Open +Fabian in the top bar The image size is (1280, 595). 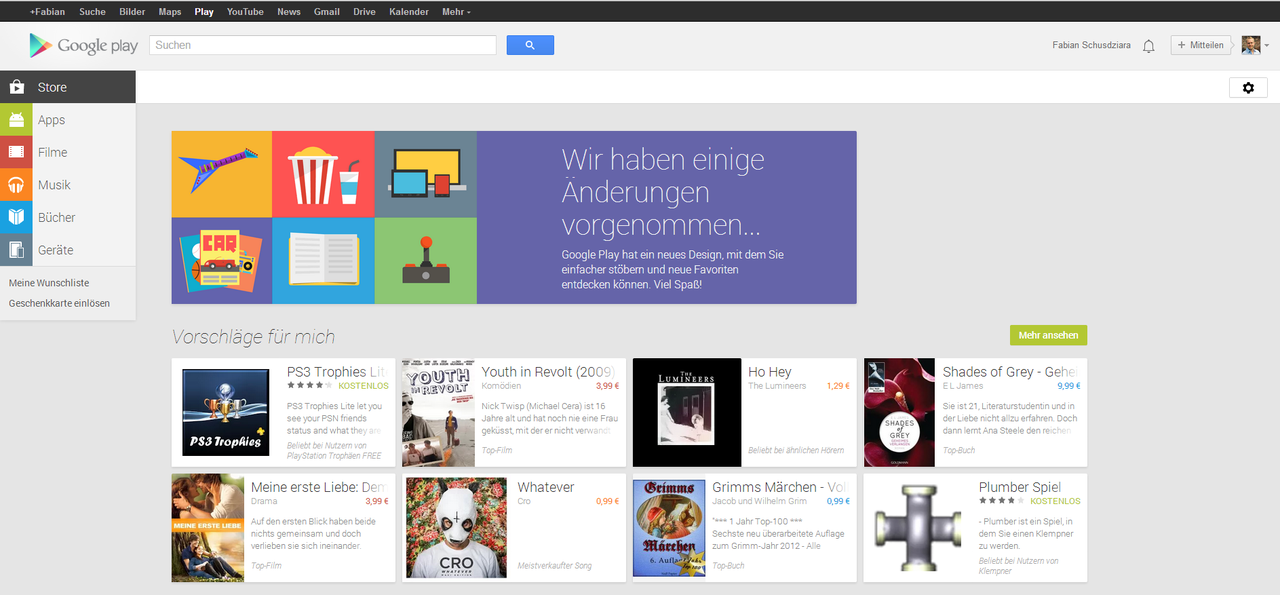pyautogui.click(x=46, y=12)
